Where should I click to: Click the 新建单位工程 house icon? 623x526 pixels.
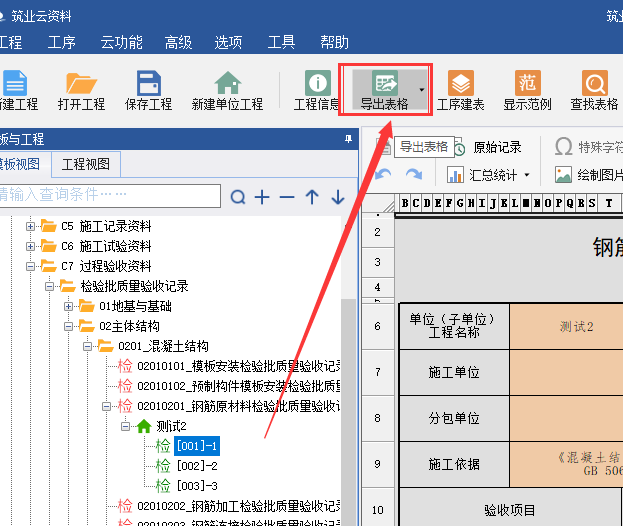coord(227,91)
